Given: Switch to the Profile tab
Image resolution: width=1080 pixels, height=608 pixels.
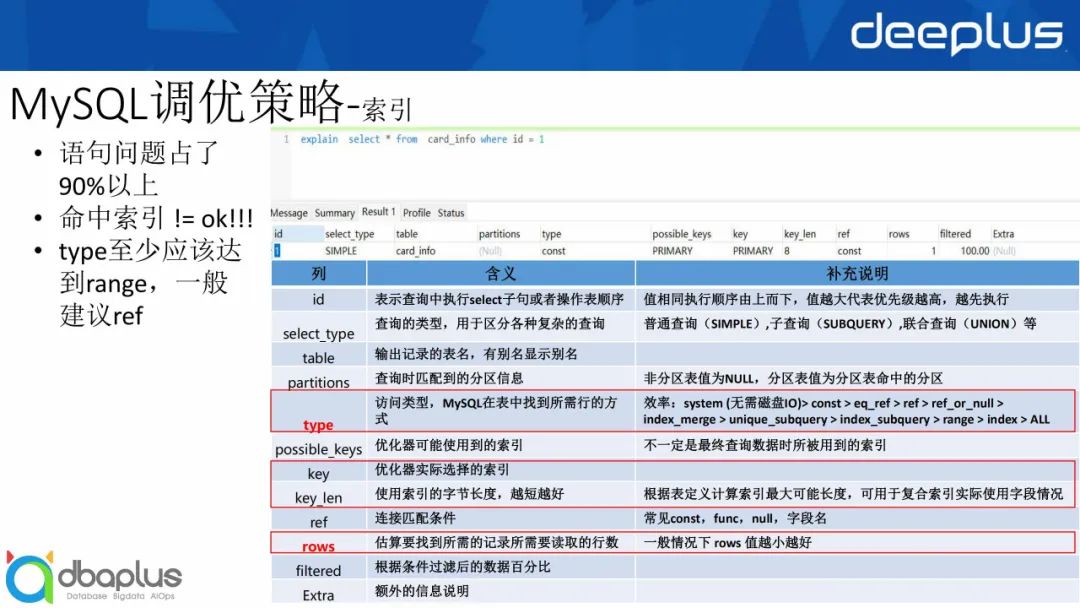Looking at the screenshot, I should 417,213.
